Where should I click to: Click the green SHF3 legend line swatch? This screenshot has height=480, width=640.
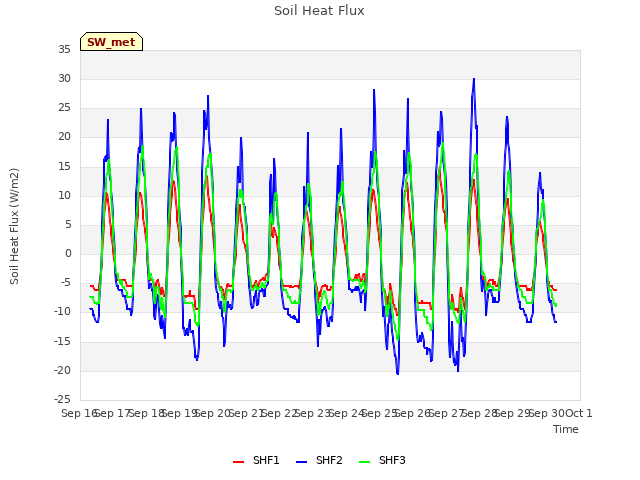pos(364,461)
